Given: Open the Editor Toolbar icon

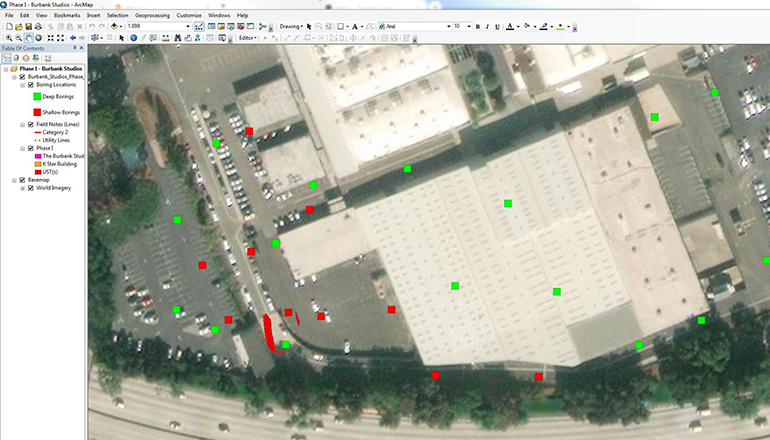Looking at the screenshot, I should tap(199, 26).
